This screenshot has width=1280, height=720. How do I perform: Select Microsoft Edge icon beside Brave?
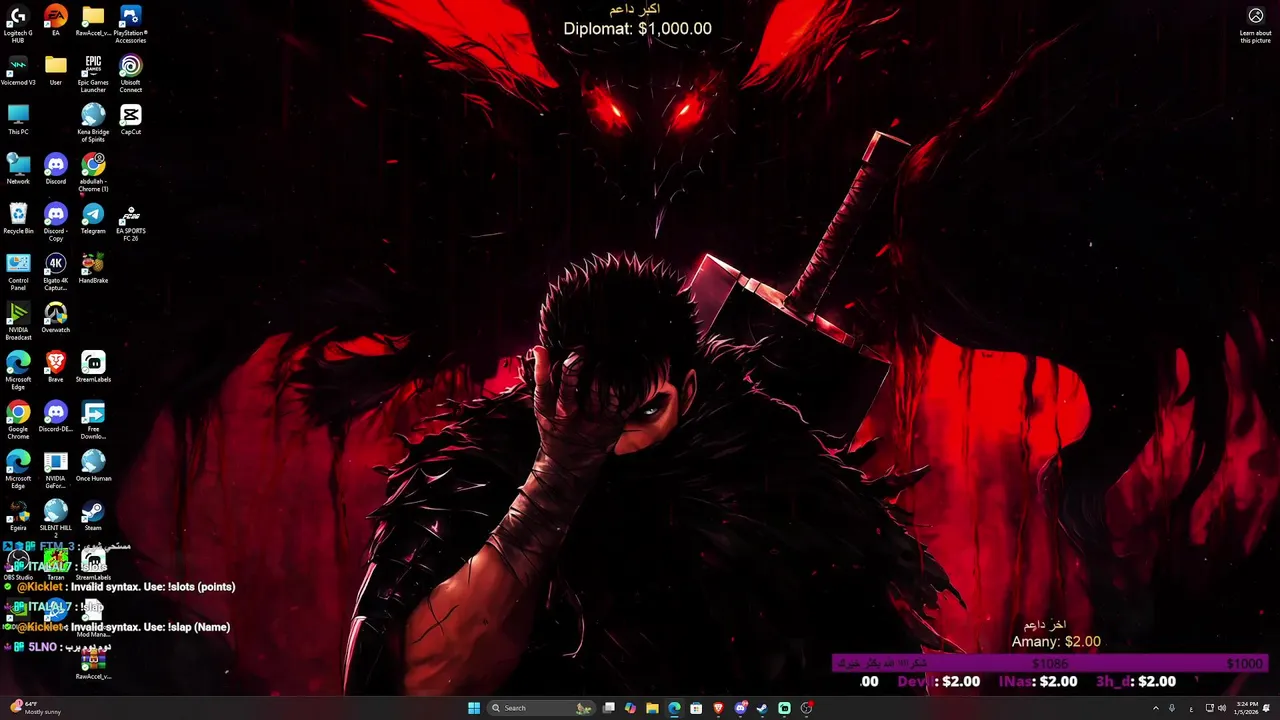point(18,370)
